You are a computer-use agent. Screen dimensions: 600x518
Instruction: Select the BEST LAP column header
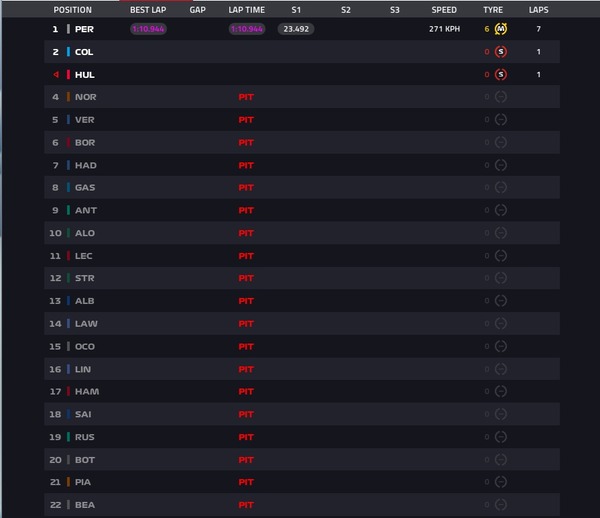pyautogui.click(x=148, y=10)
